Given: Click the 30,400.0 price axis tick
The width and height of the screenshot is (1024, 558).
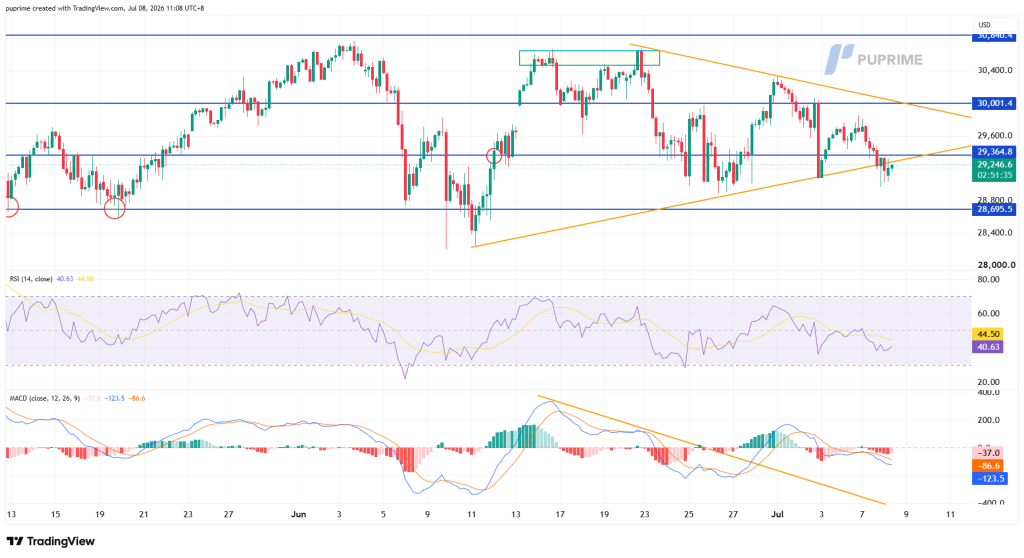Looking at the screenshot, I should (x=995, y=71).
